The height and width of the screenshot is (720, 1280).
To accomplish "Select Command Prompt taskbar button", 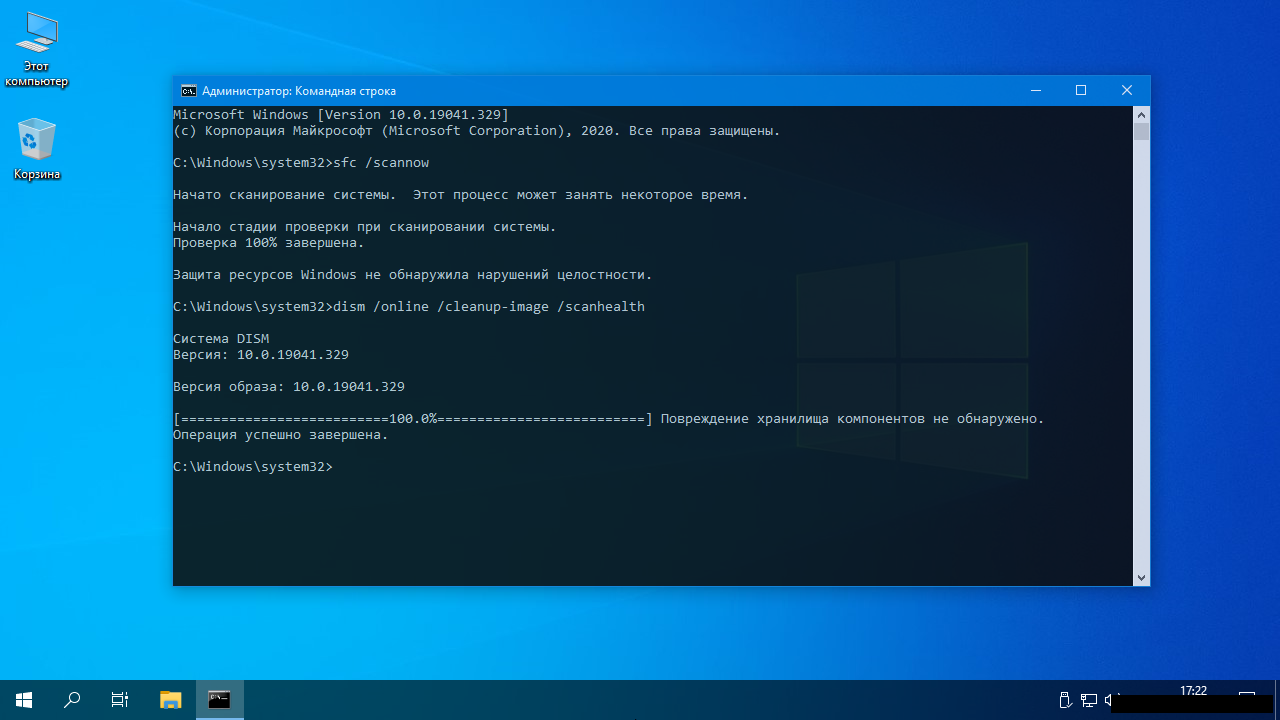I will (x=219, y=700).
